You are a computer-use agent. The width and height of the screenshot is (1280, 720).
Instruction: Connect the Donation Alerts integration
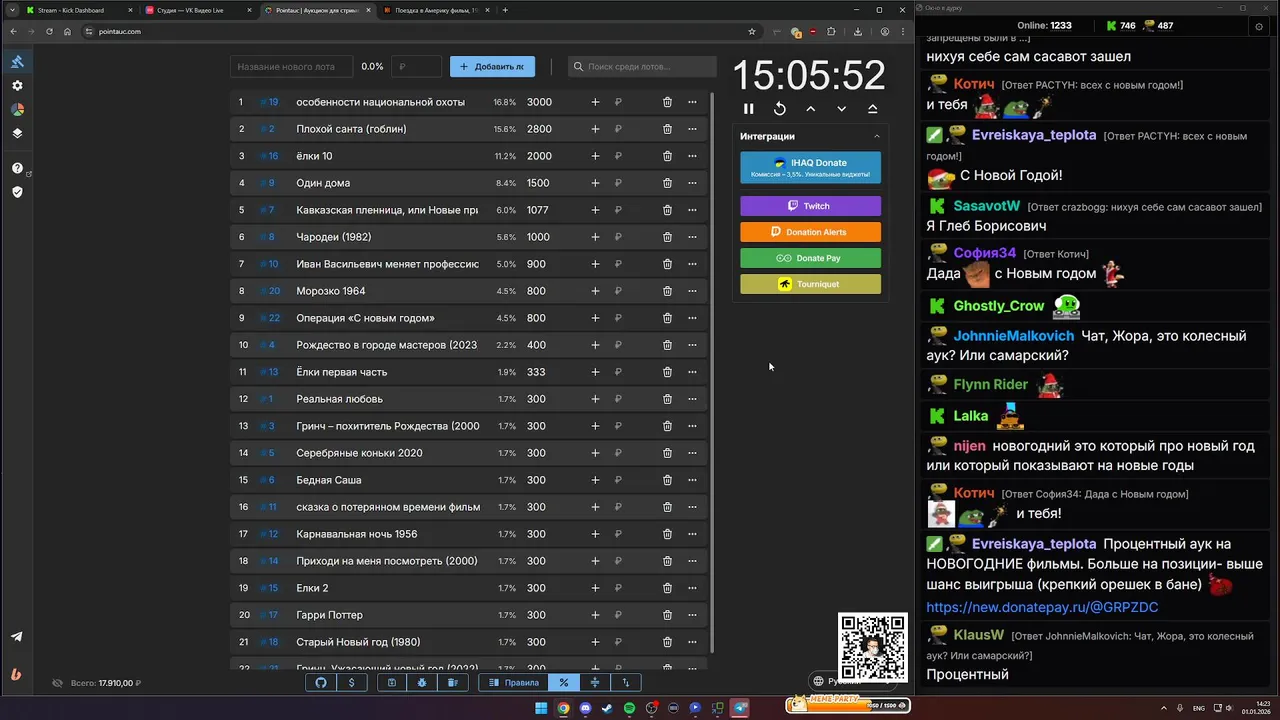click(810, 232)
